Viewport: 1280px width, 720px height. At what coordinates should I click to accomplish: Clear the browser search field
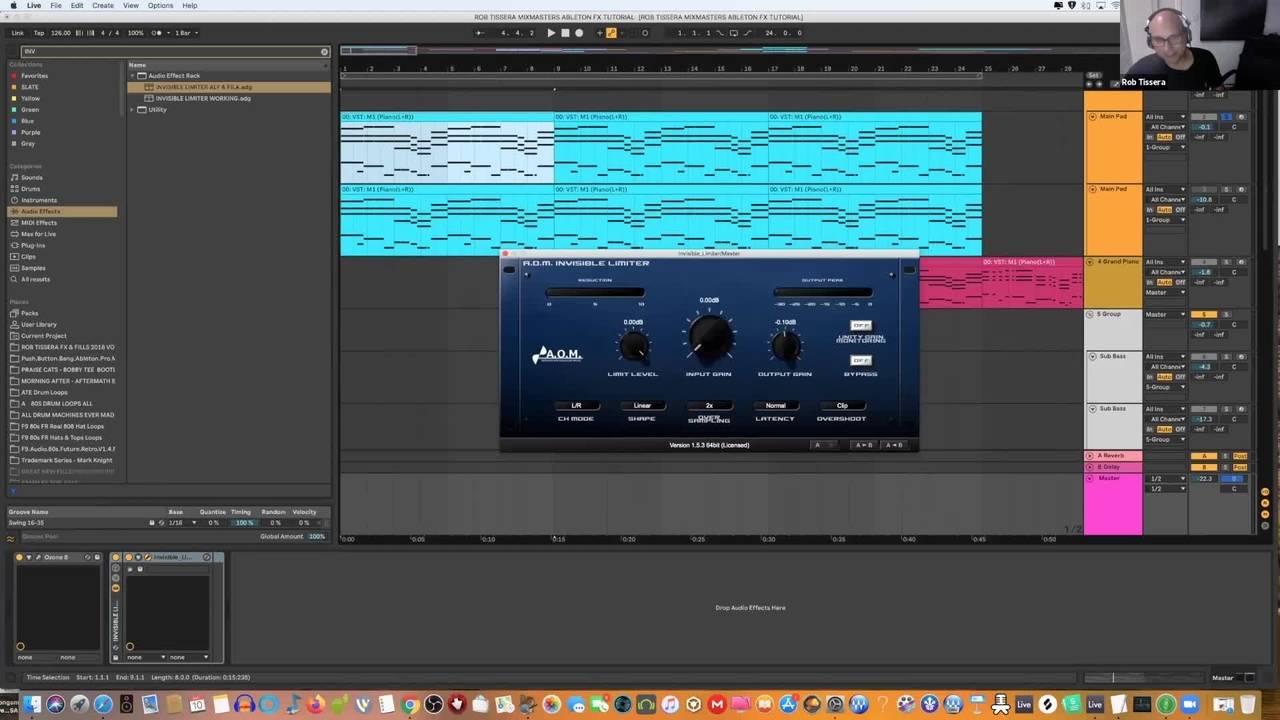(324, 52)
